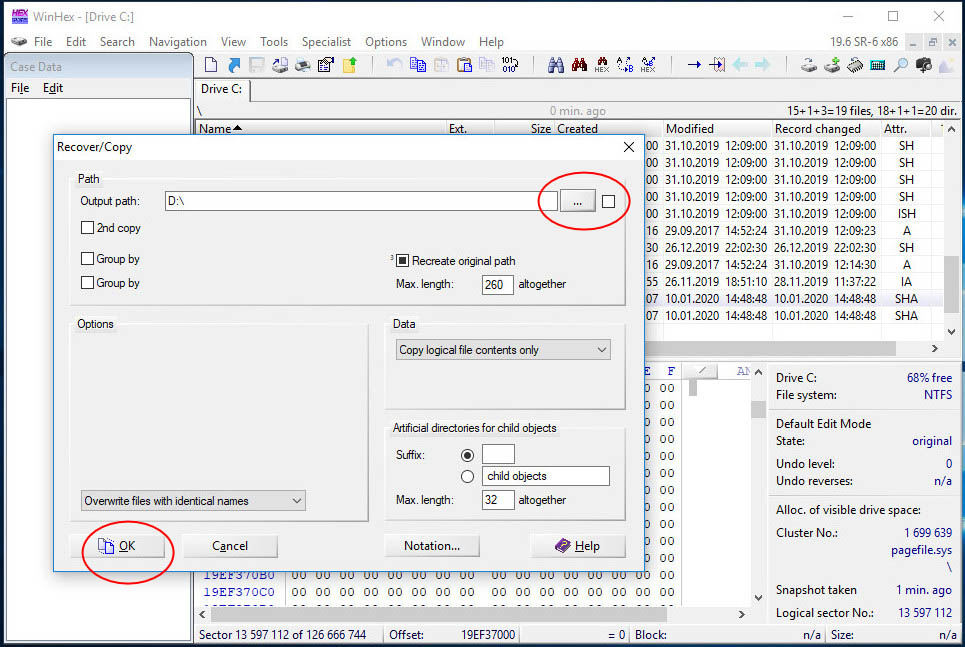This screenshot has width=965, height=647.
Task: Click the Open folder icon with green arrow
Action: [350, 65]
